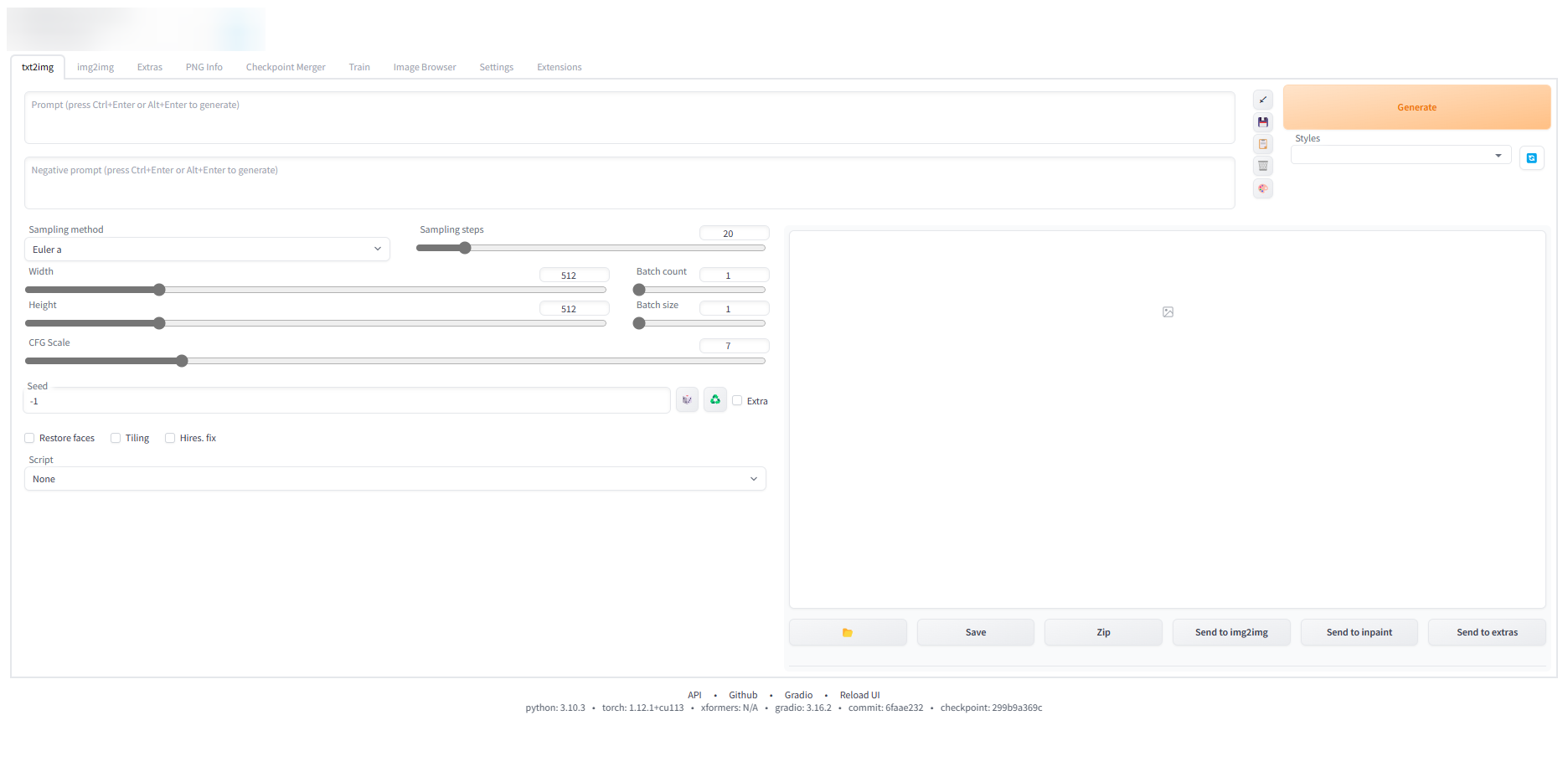The image size is (1568, 777).
Task: Check the Hires. fix option
Action: coord(170,438)
